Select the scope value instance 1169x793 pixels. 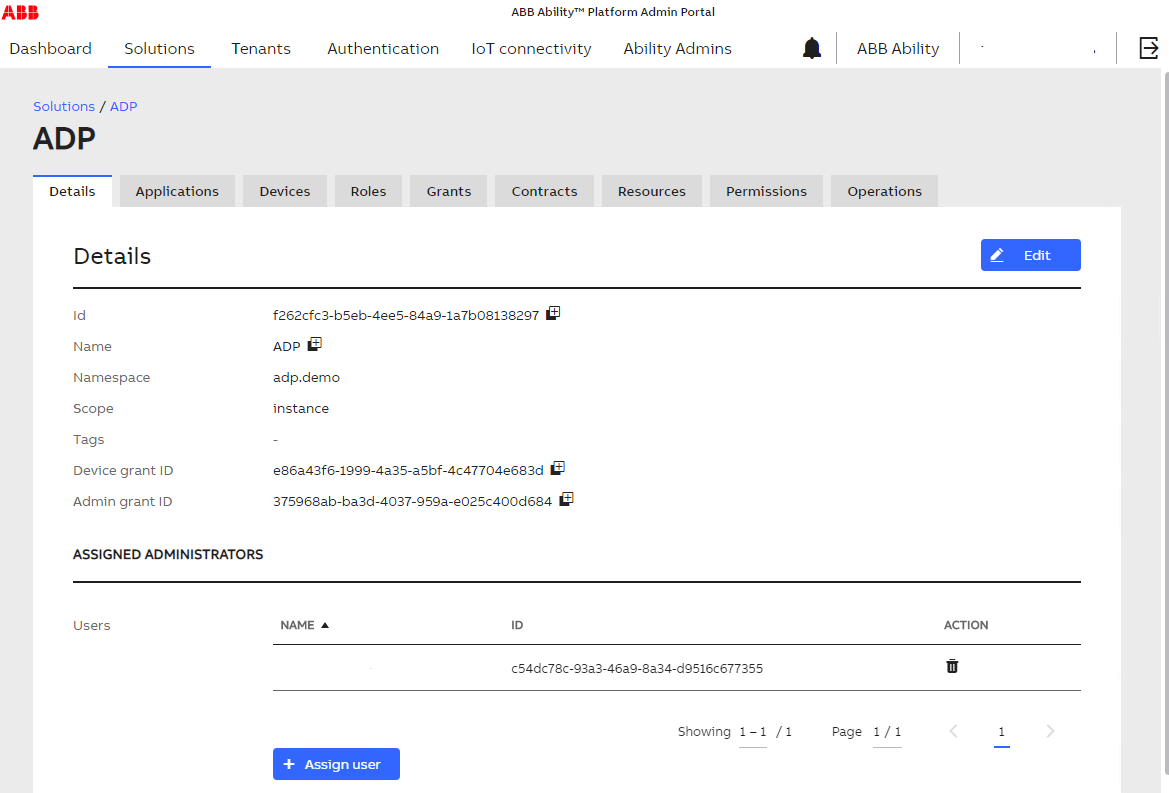(300, 408)
